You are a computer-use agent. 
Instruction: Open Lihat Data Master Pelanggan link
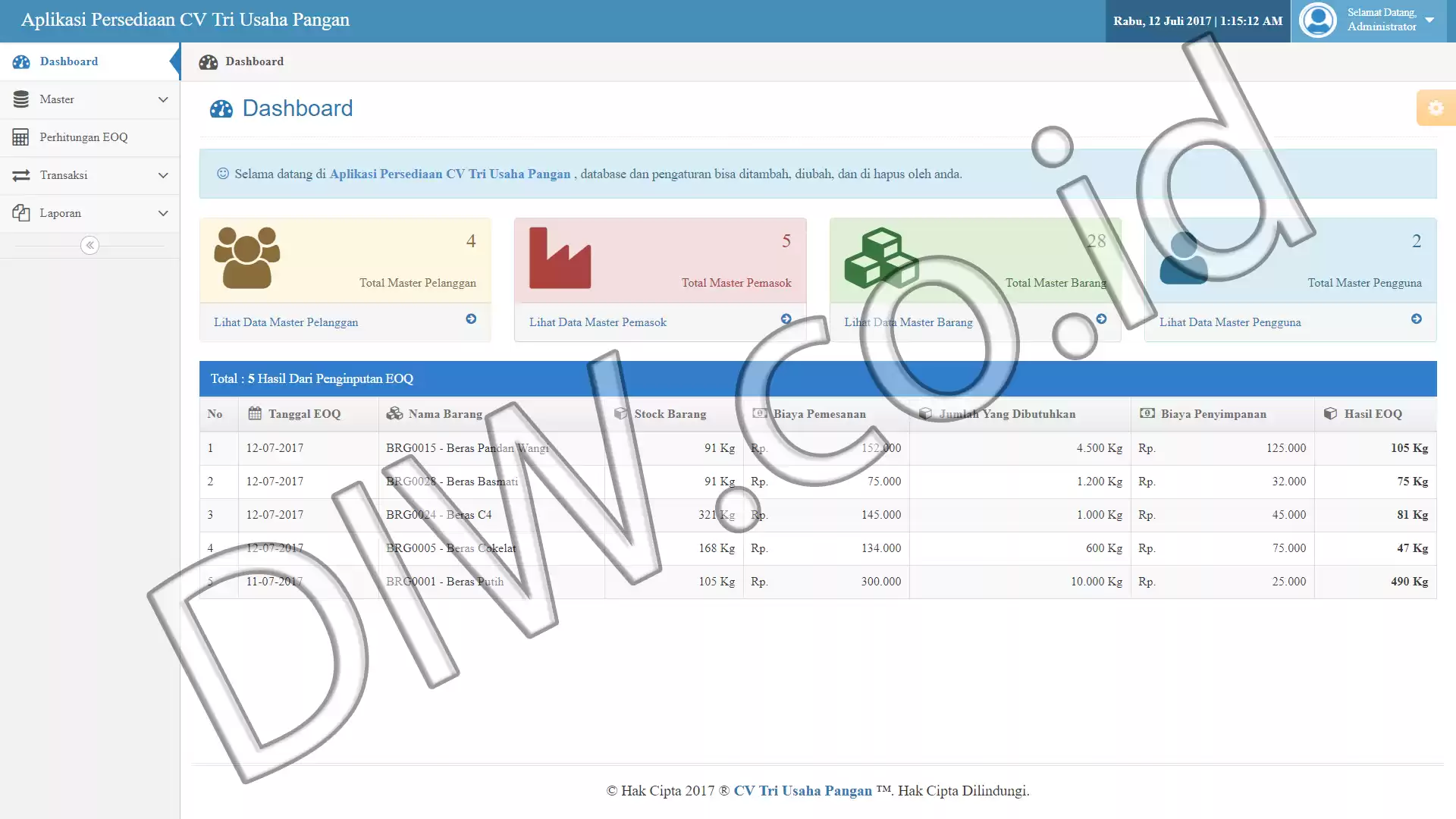[286, 322]
